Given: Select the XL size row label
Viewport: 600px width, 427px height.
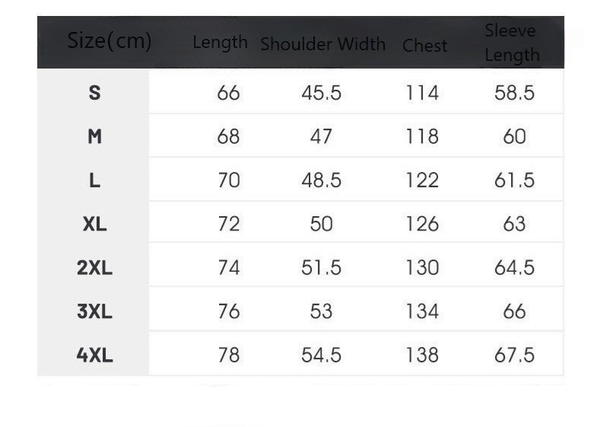Looking at the screenshot, I should (x=95, y=224).
